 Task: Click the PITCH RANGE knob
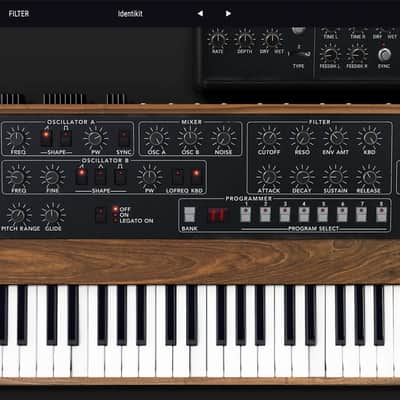point(19,215)
